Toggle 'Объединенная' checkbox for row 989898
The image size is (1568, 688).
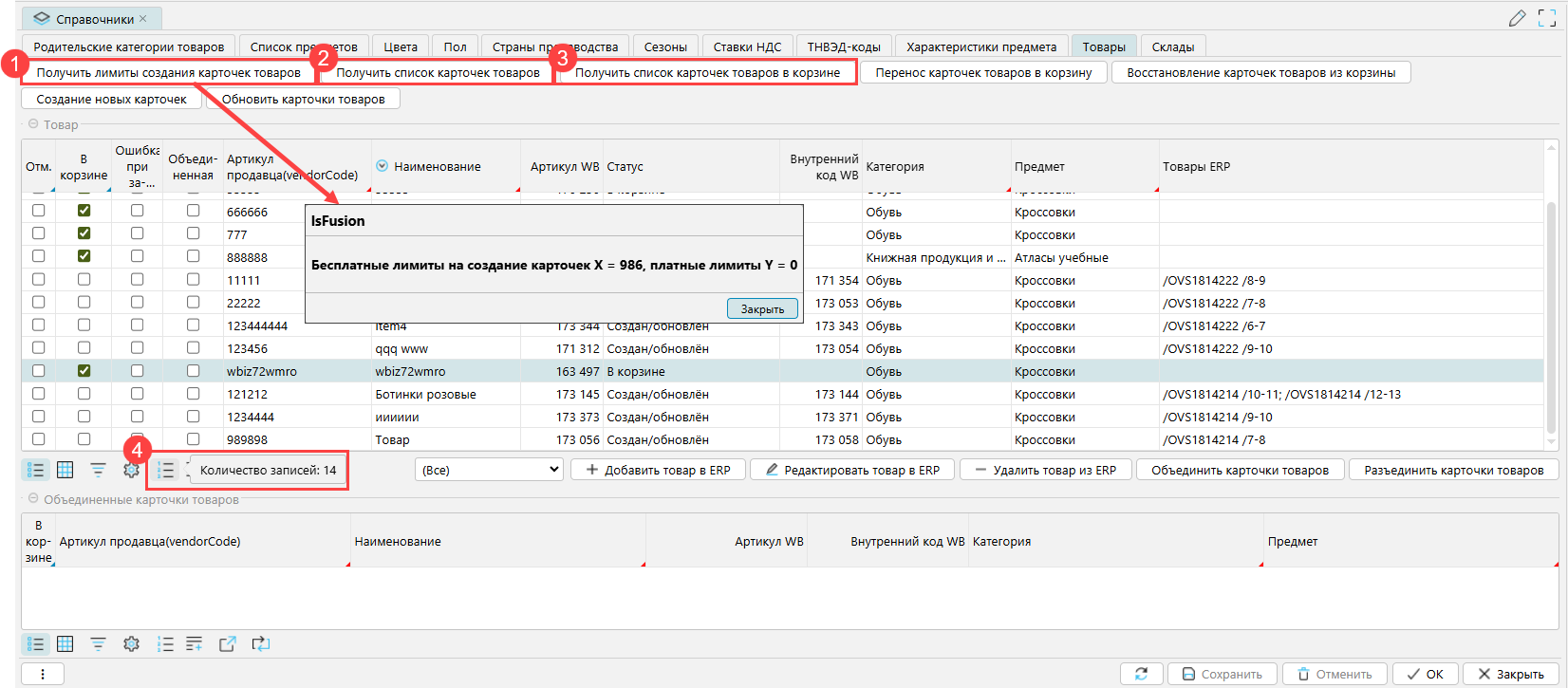coord(194,439)
